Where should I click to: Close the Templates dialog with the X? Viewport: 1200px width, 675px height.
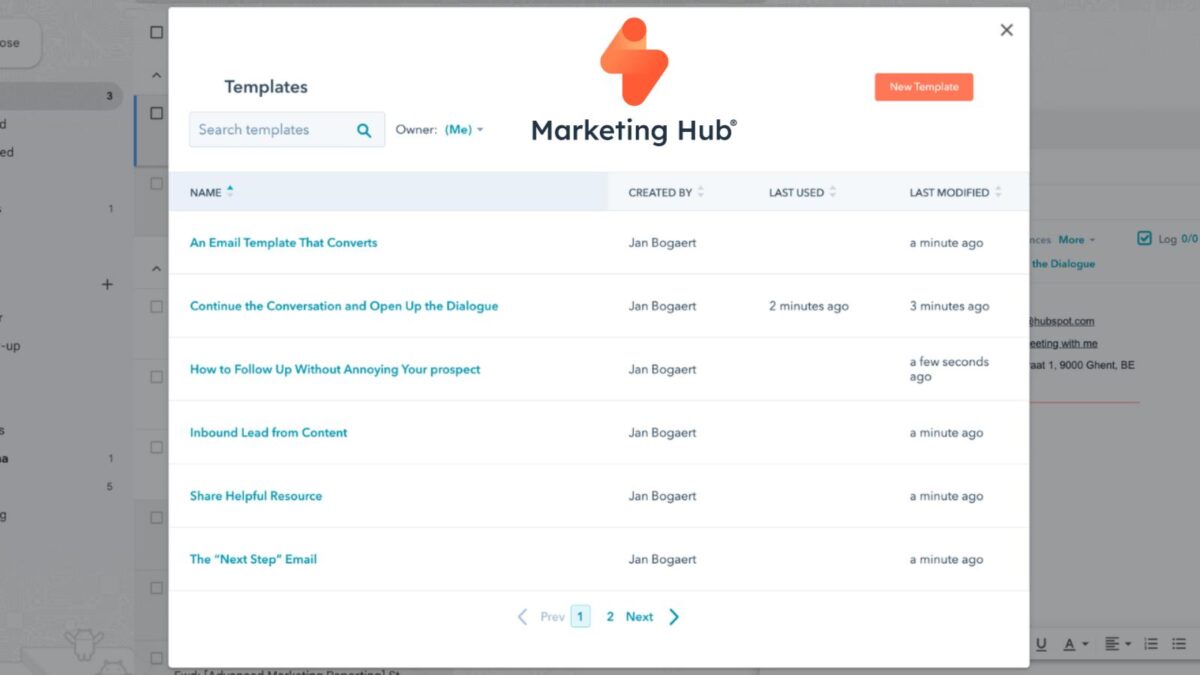tap(1007, 30)
